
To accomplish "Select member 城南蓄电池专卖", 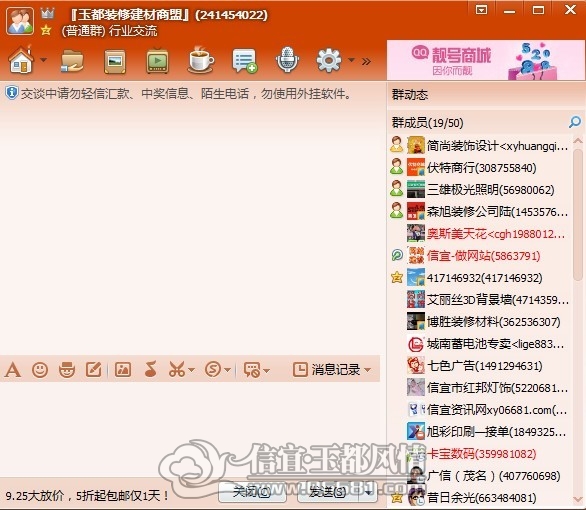I will pyautogui.click(x=480, y=344).
